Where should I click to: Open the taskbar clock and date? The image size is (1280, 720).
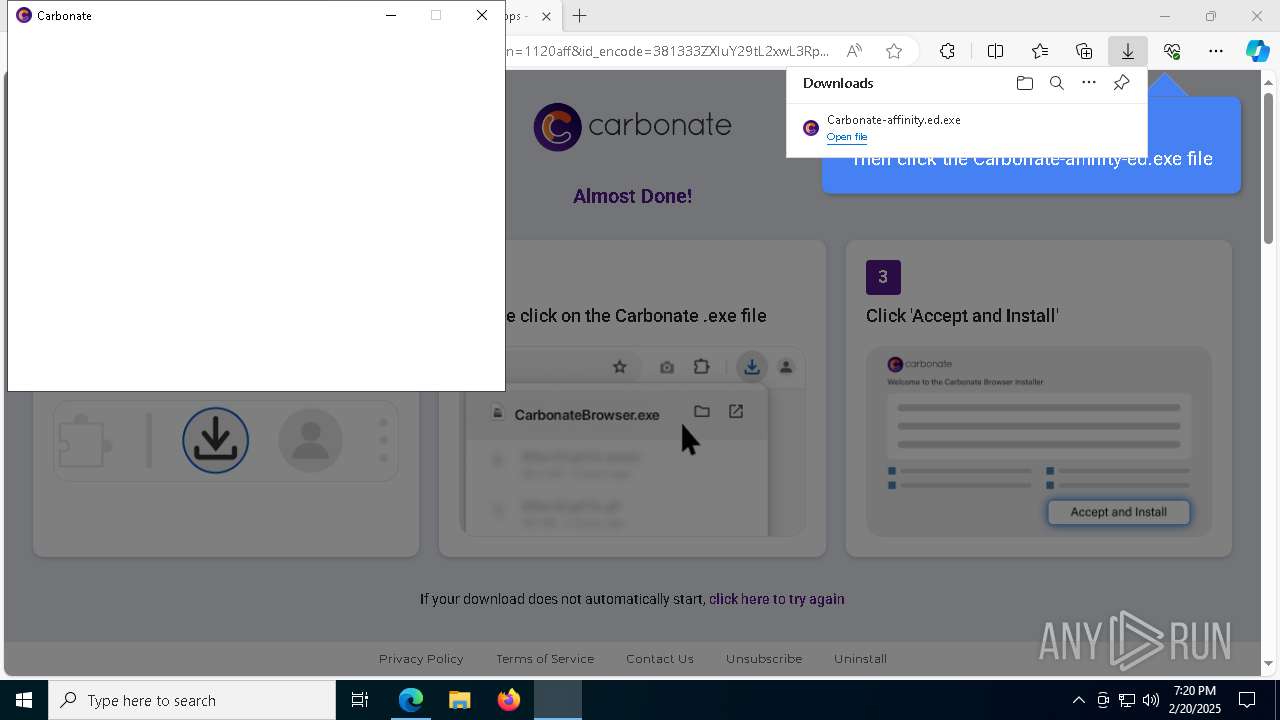click(x=1195, y=700)
